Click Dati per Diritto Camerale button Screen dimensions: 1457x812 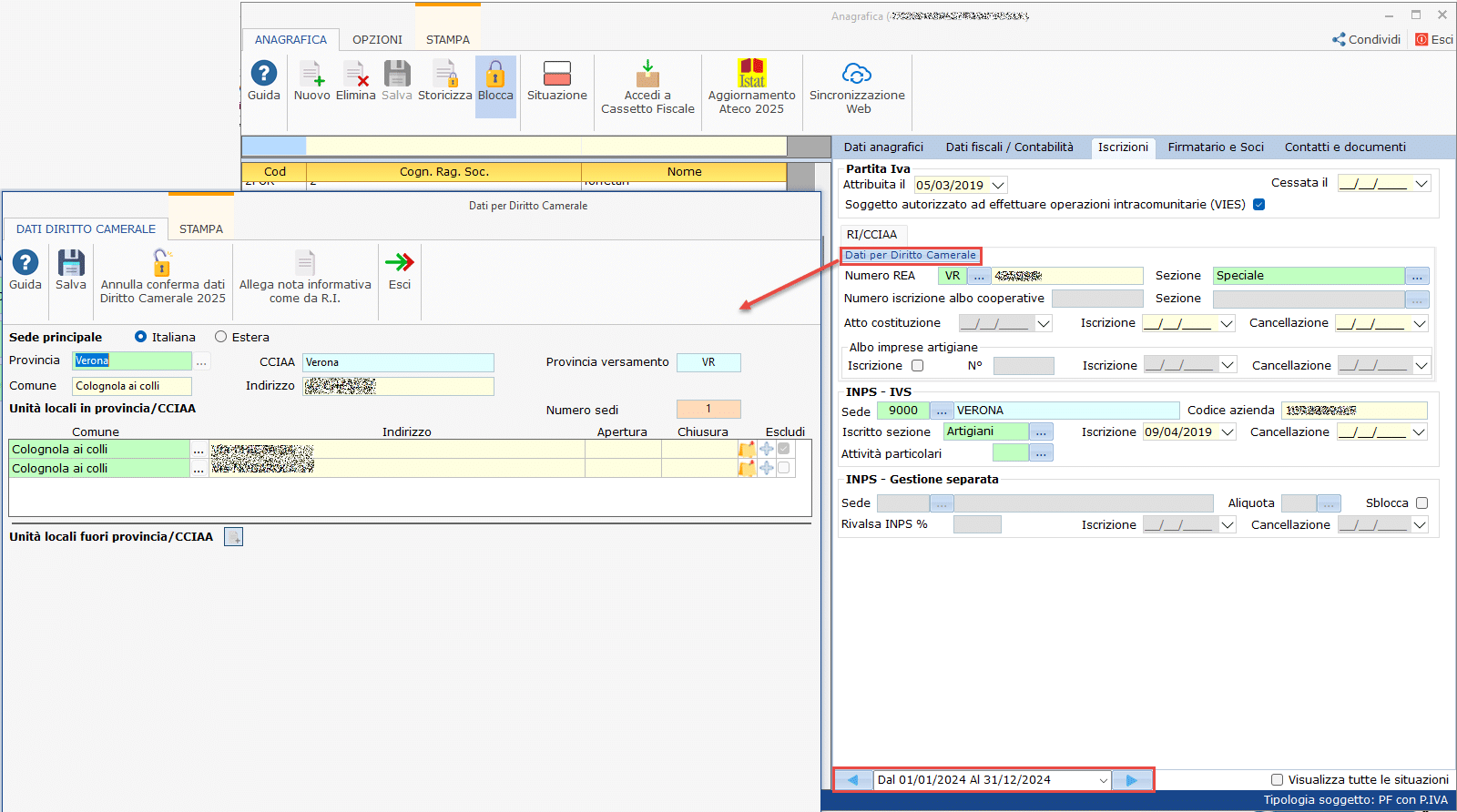[x=910, y=256]
